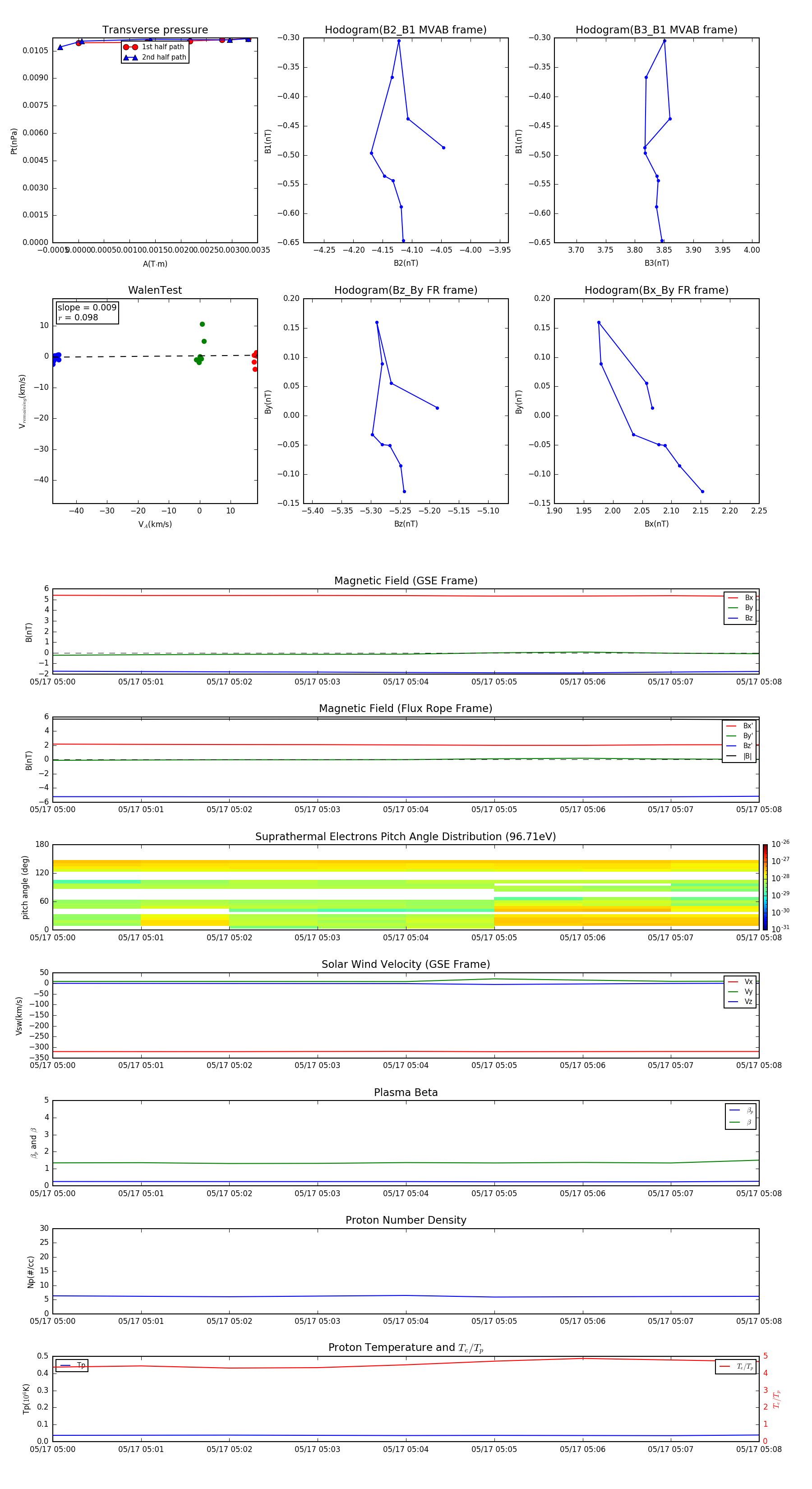
Task: Click the "Magnetic Field (Flux Rope Frame)" title
Action: (x=406, y=709)
